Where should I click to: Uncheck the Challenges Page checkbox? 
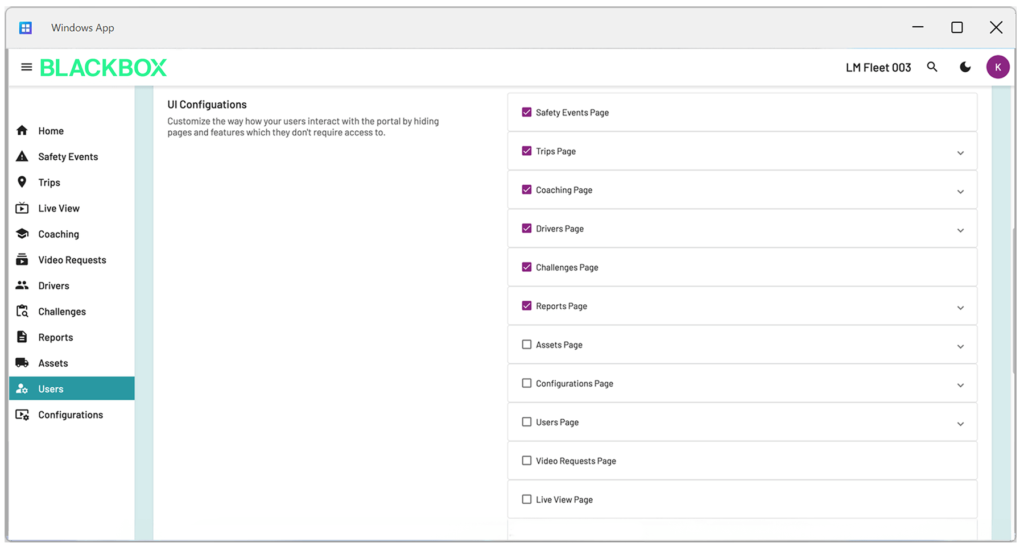click(526, 267)
